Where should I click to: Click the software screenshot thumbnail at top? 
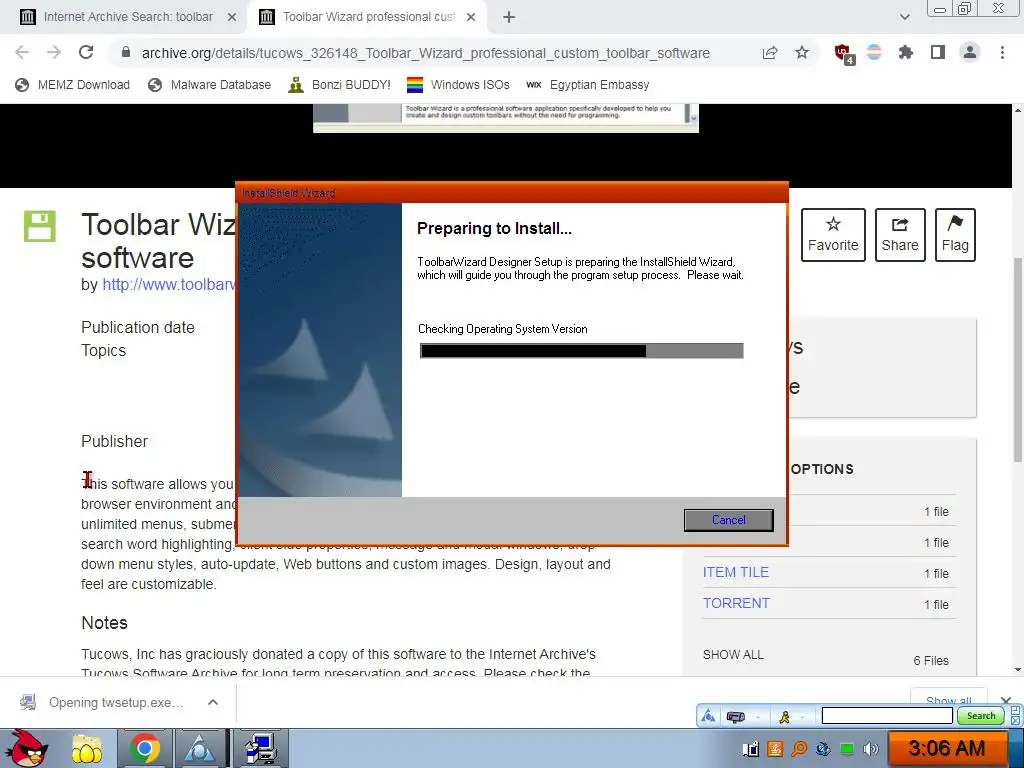point(505,118)
